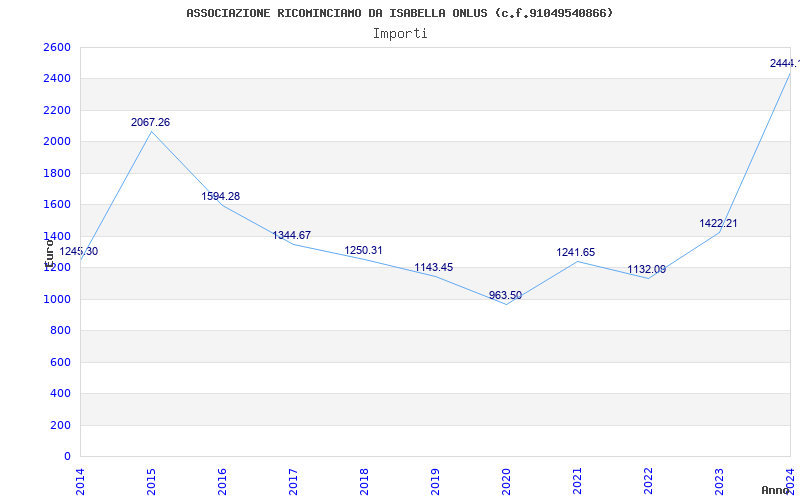Click y-axis value 1000
Viewport: 800px width, 500px height.
tap(57, 299)
